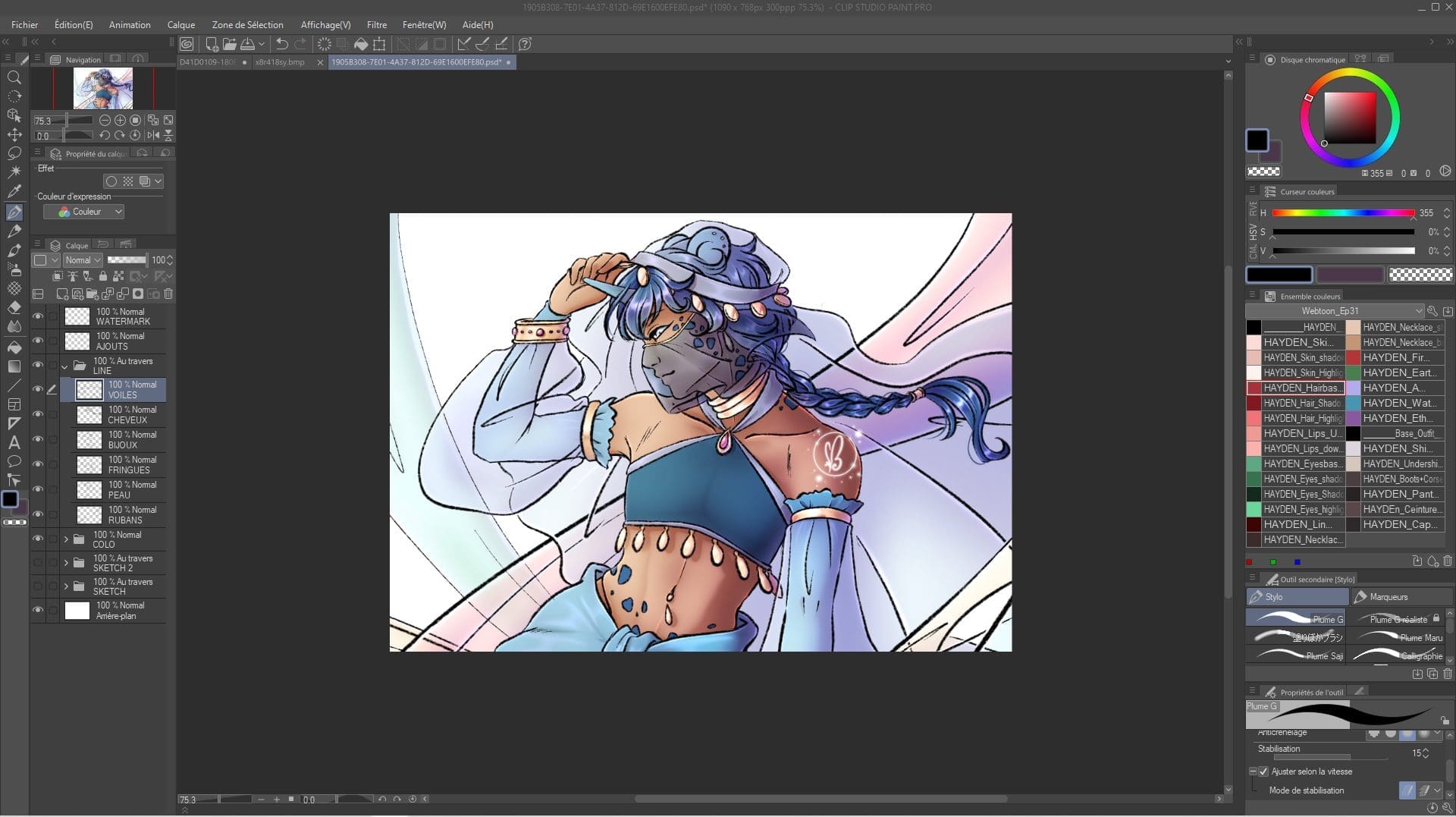Click the Stabilisation value field
Image resolution: width=1456 pixels, height=817 pixels.
click(1415, 753)
